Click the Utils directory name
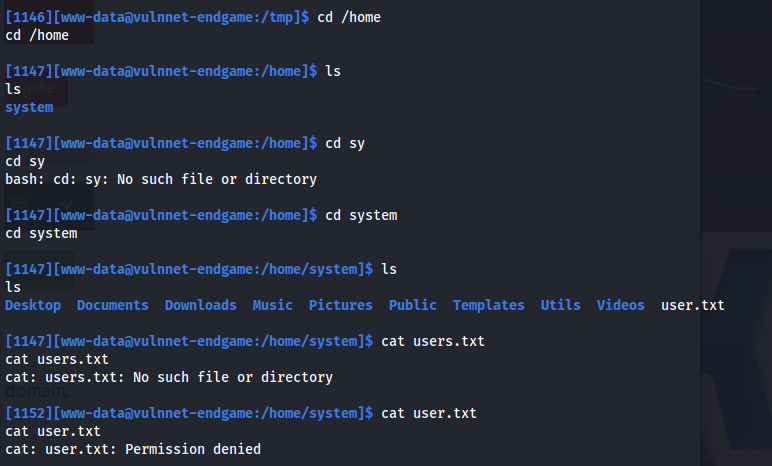772x466 pixels. tap(560, 305)
